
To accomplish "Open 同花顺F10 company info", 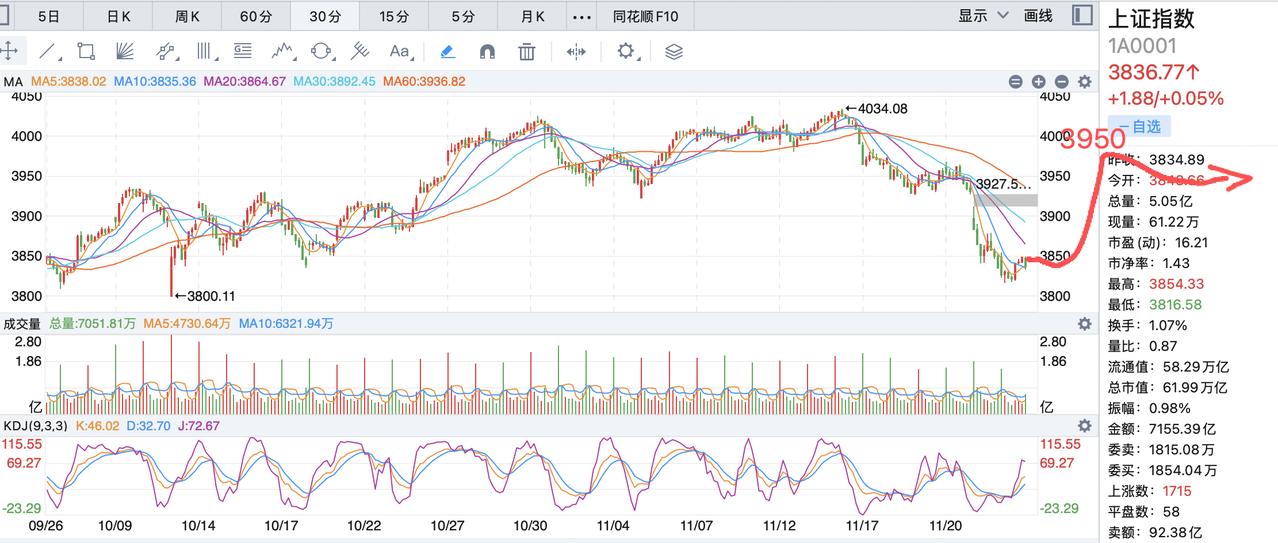I will click(x=646, y=17).
